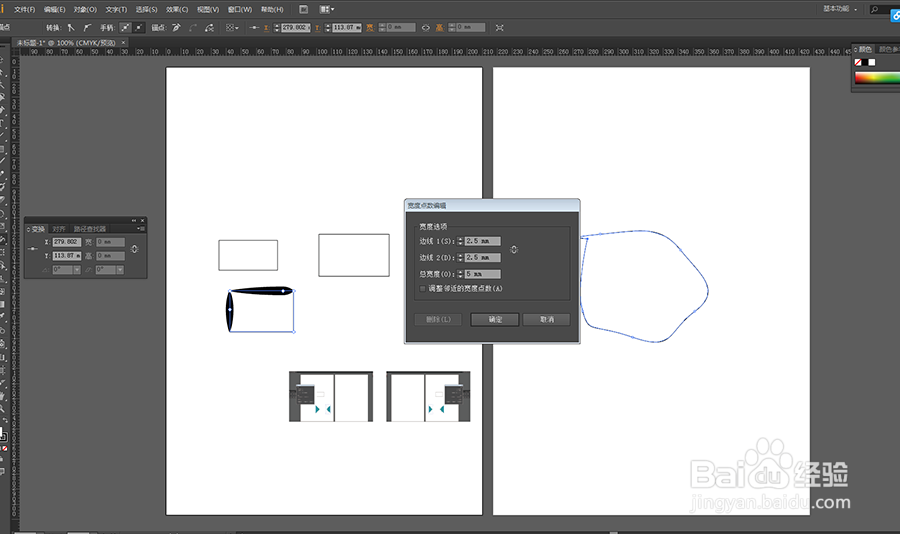Enable adjust adjoining width points checkbox
Viewport: 900px width, 534px height.
point(423,288)
